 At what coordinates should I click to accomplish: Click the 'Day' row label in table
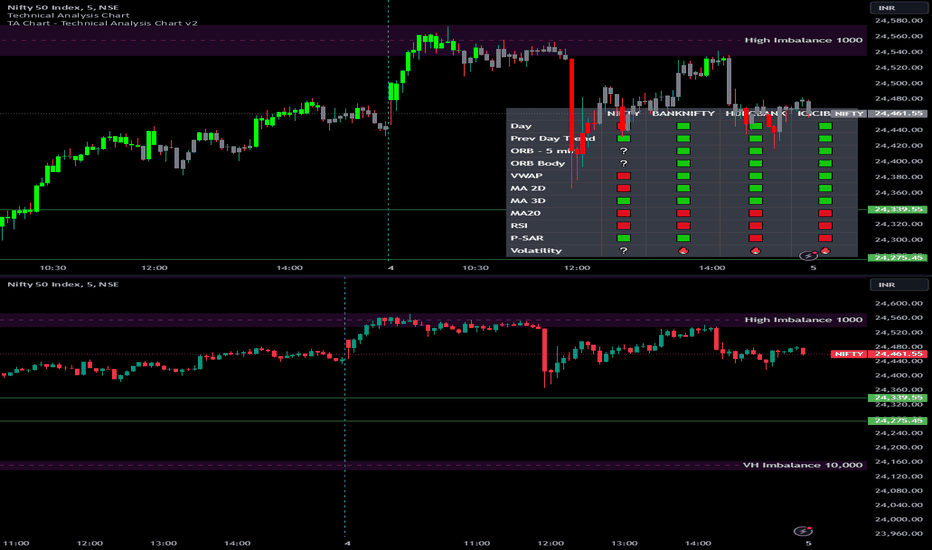tap(521, 126)
